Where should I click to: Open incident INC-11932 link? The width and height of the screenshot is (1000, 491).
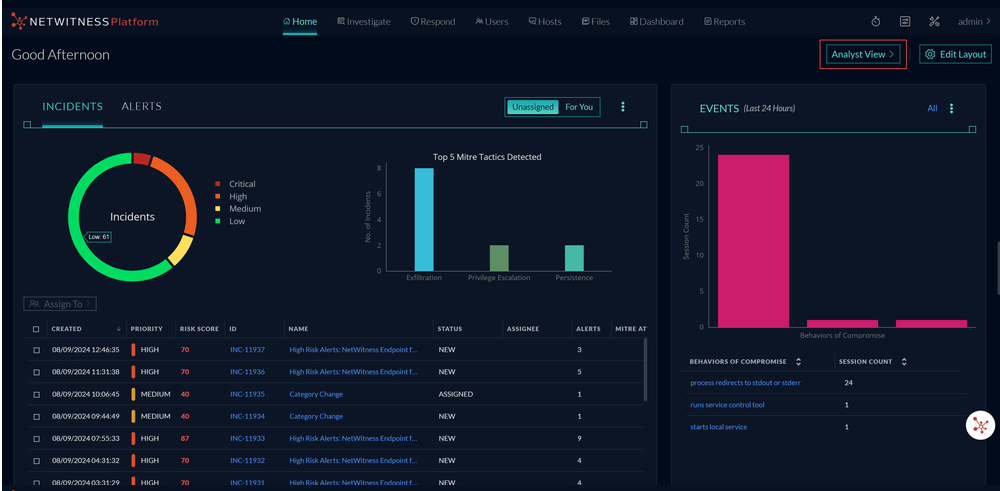click(247, 460)
